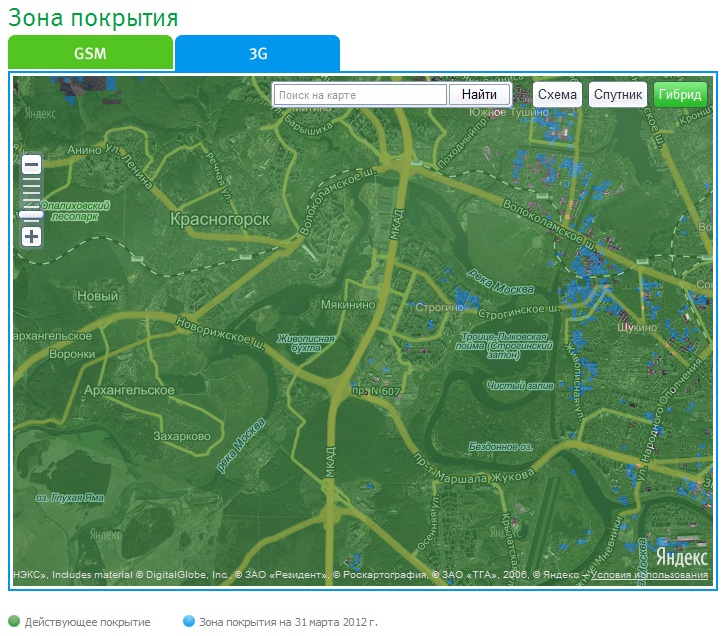726x636 pixels.
Task: Open the Условия использования link
Action: click(x=649, y=575)
